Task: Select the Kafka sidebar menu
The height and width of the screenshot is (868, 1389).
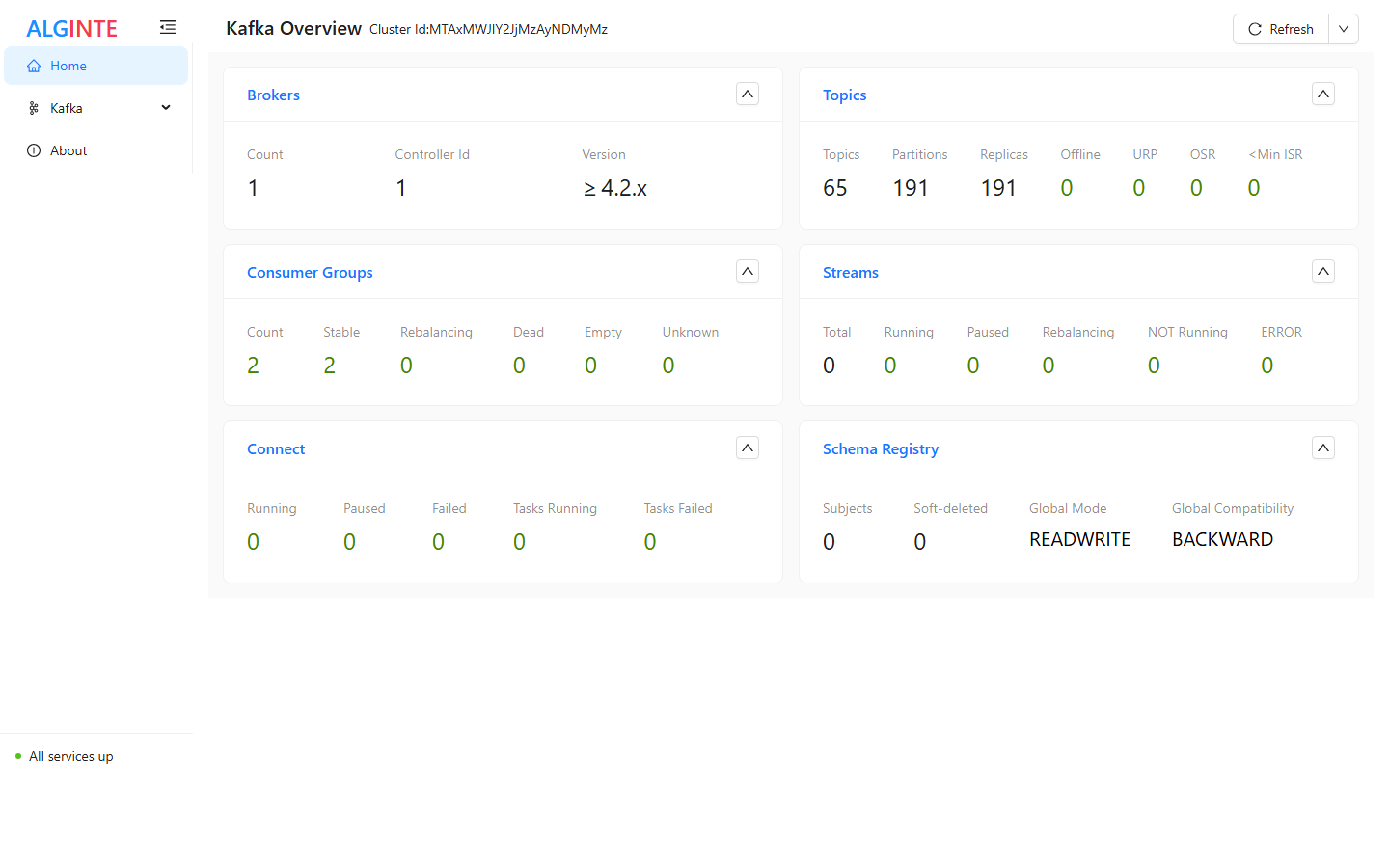Action: (x=95, y=108)
